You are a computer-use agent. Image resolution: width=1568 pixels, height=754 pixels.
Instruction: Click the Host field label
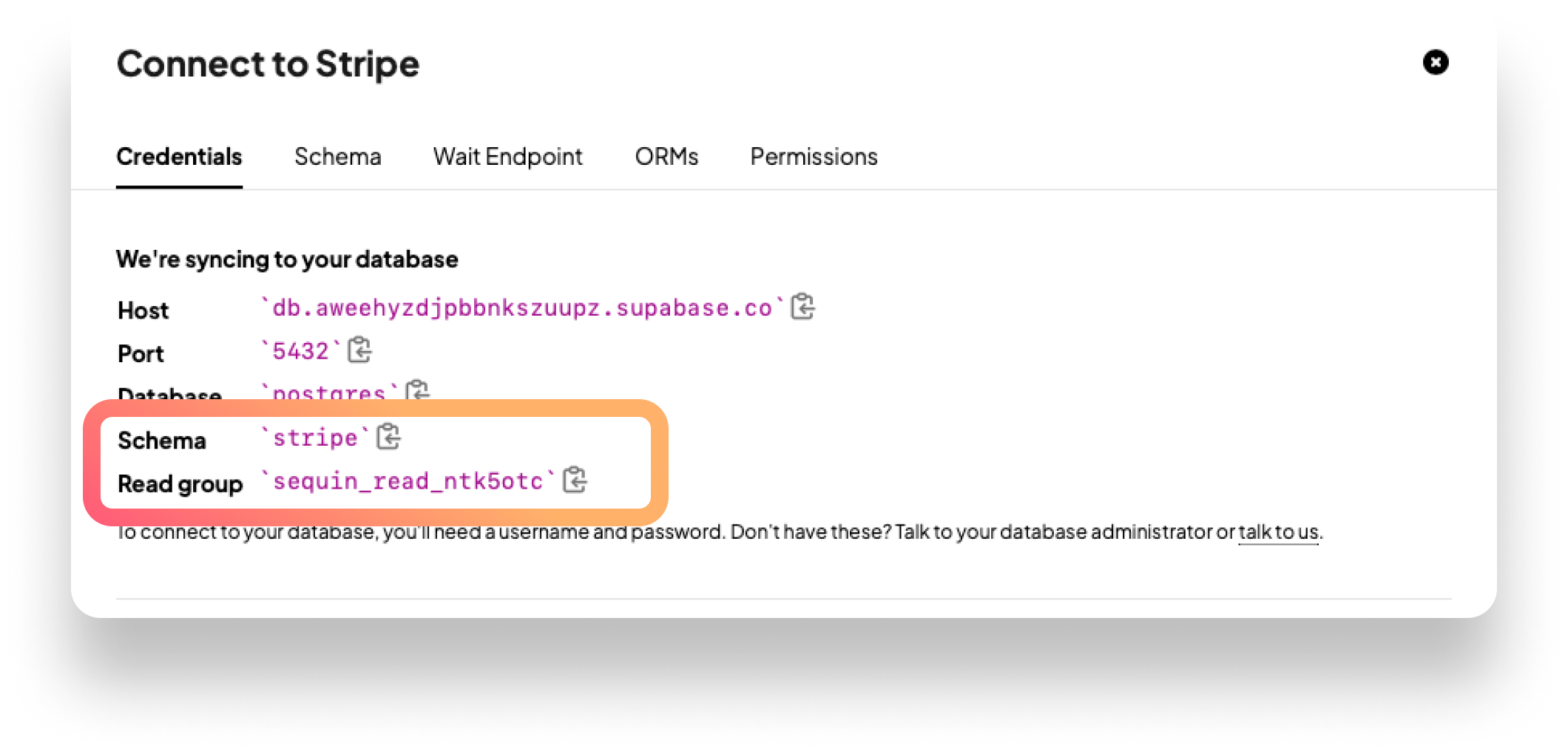[143, 310]
